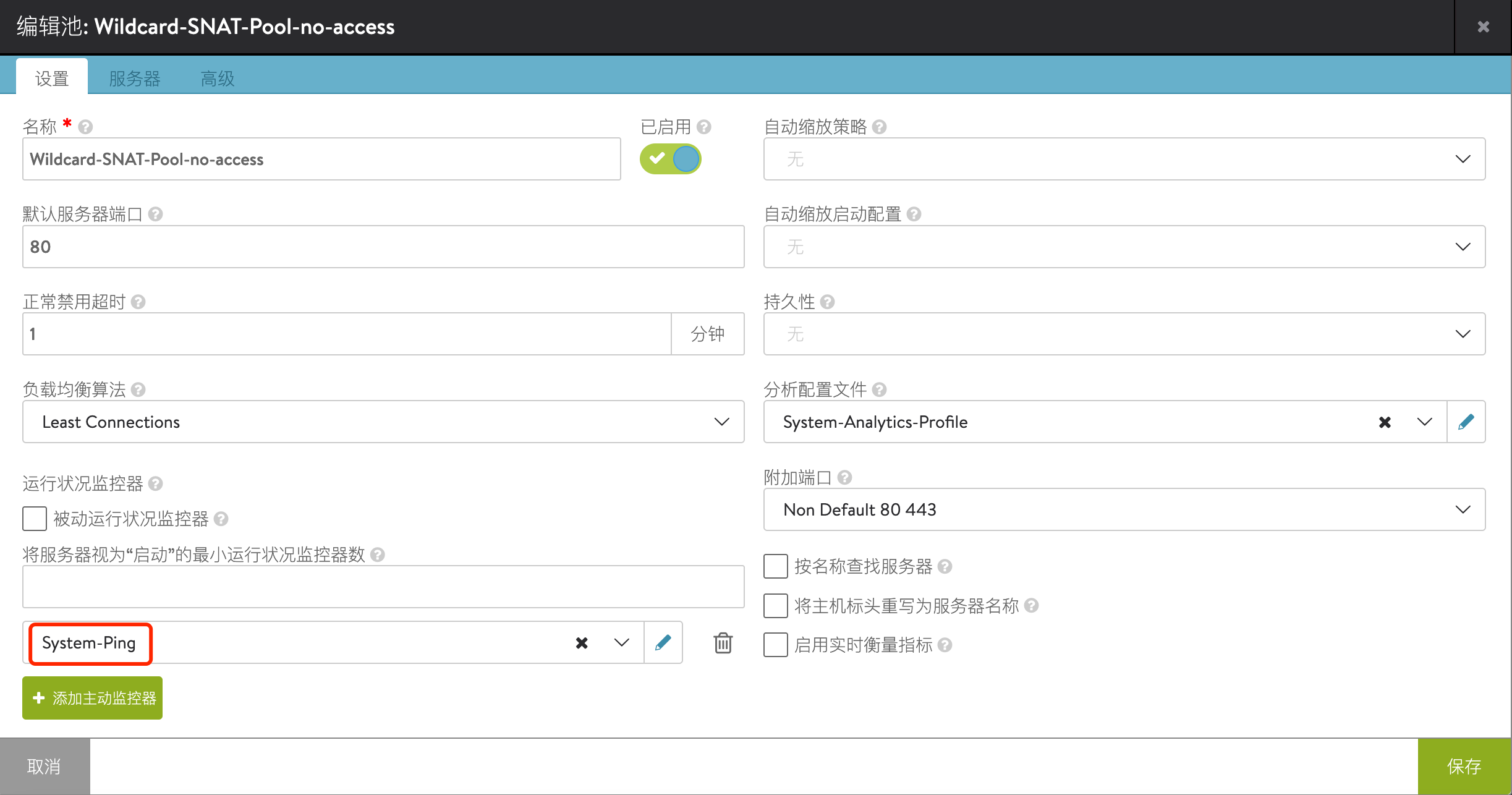Image resolution: width=1512 pixels, height=795 pixels.
Task: Close the edit pool dialog
Action: tap(1483, 27)
